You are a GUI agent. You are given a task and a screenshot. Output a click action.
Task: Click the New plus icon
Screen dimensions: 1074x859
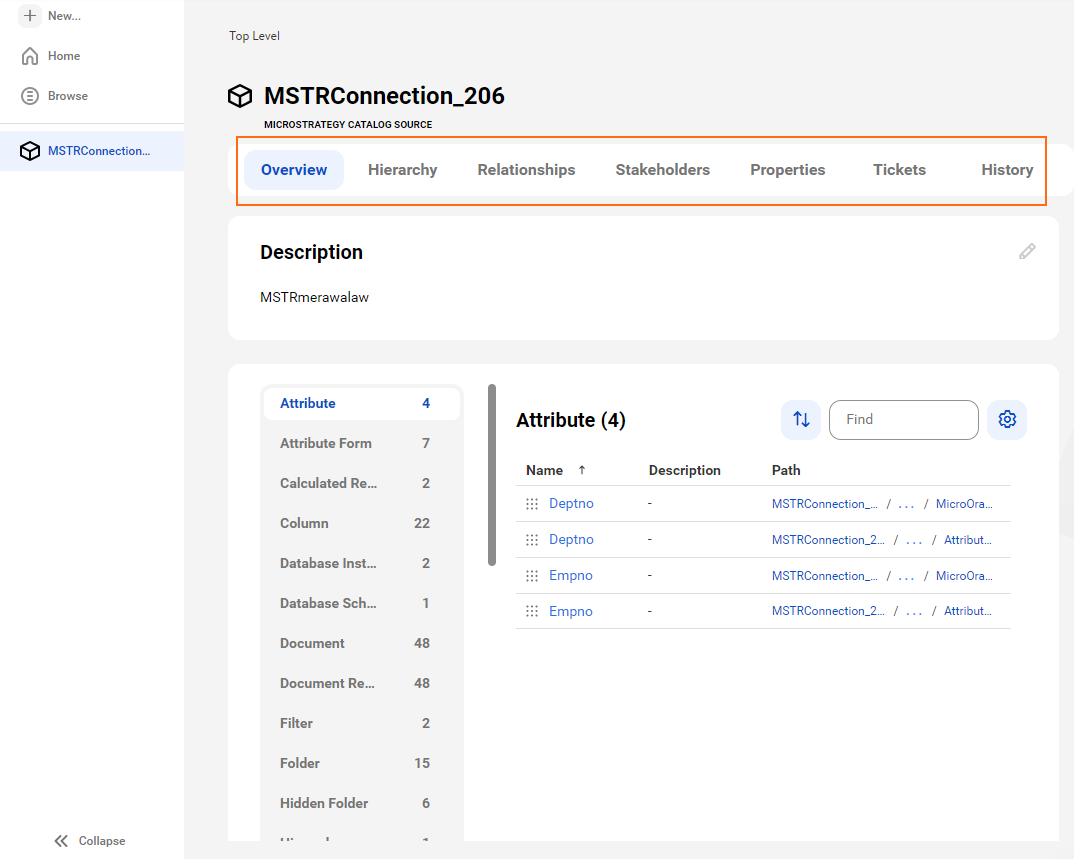(x=29, y=15)
